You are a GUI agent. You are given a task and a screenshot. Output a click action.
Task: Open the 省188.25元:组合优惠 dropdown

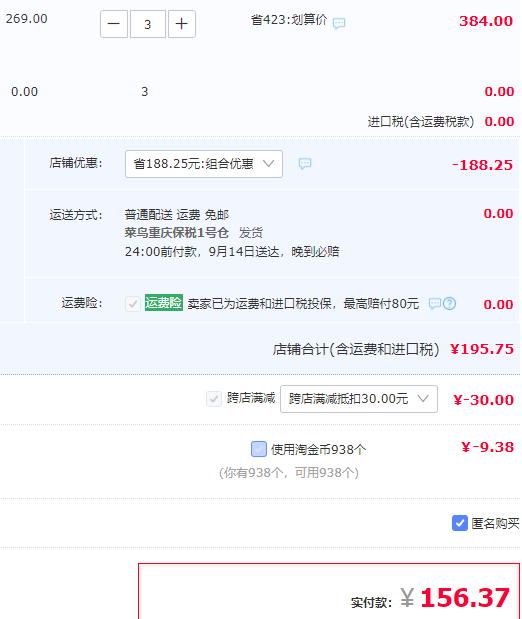click(x=204, y=164)
